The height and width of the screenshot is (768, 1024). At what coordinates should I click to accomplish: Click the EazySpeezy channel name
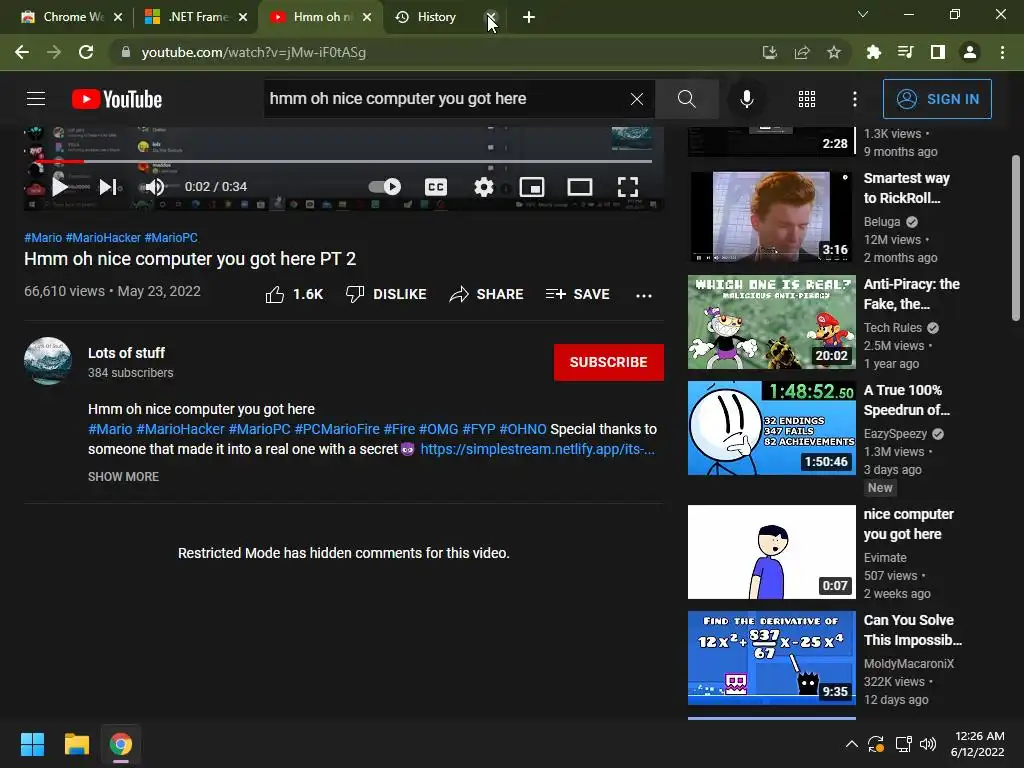pos(895,434)
